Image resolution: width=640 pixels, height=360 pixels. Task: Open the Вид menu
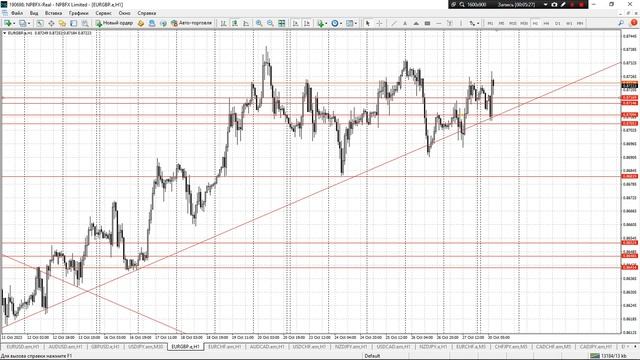pos(34,13)
